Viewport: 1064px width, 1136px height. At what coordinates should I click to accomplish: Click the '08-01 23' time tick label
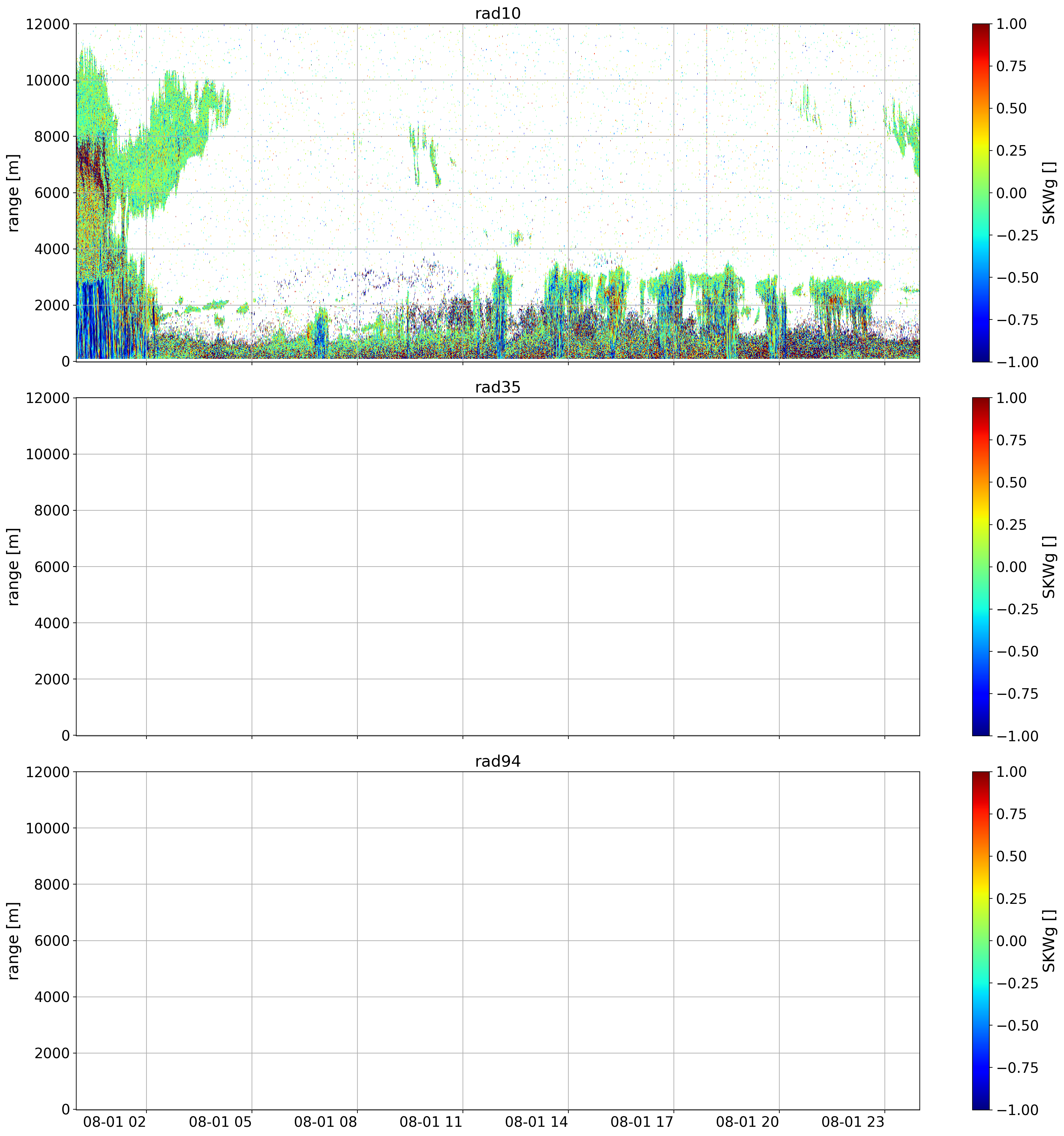tap(853, 1122)
